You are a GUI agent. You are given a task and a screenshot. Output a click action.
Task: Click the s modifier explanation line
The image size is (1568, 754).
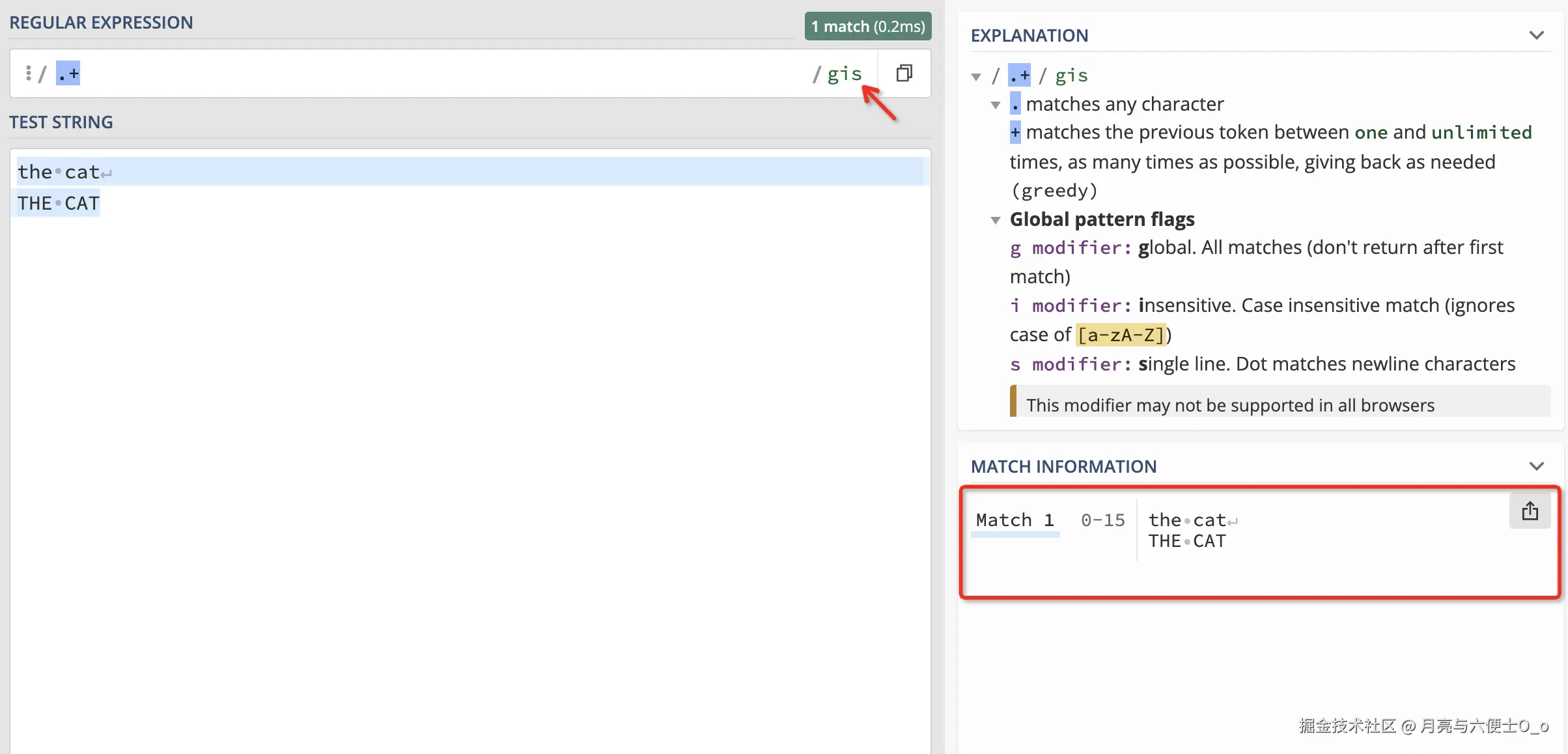point(1262,364)
